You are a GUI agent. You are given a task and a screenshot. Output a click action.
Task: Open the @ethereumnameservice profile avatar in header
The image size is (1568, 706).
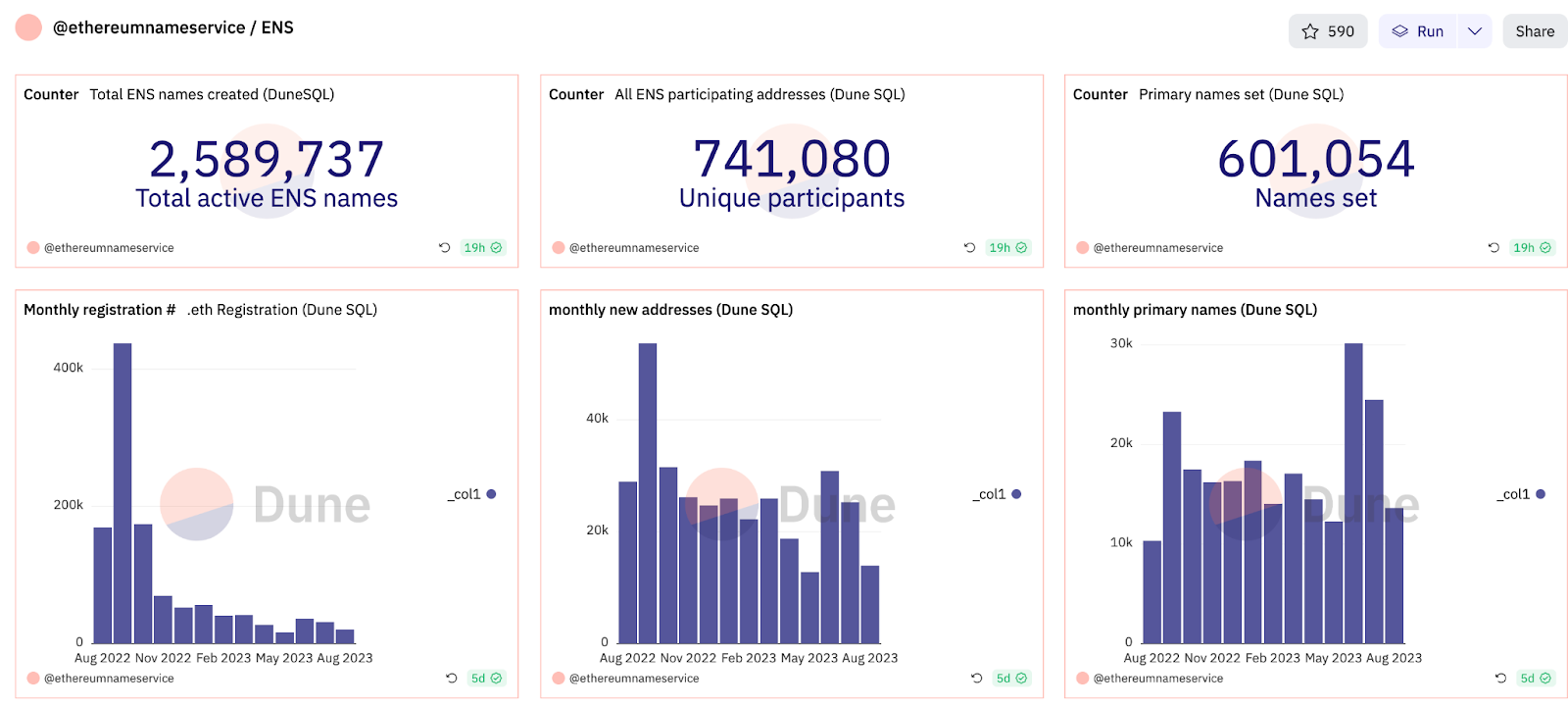[28, 27]
